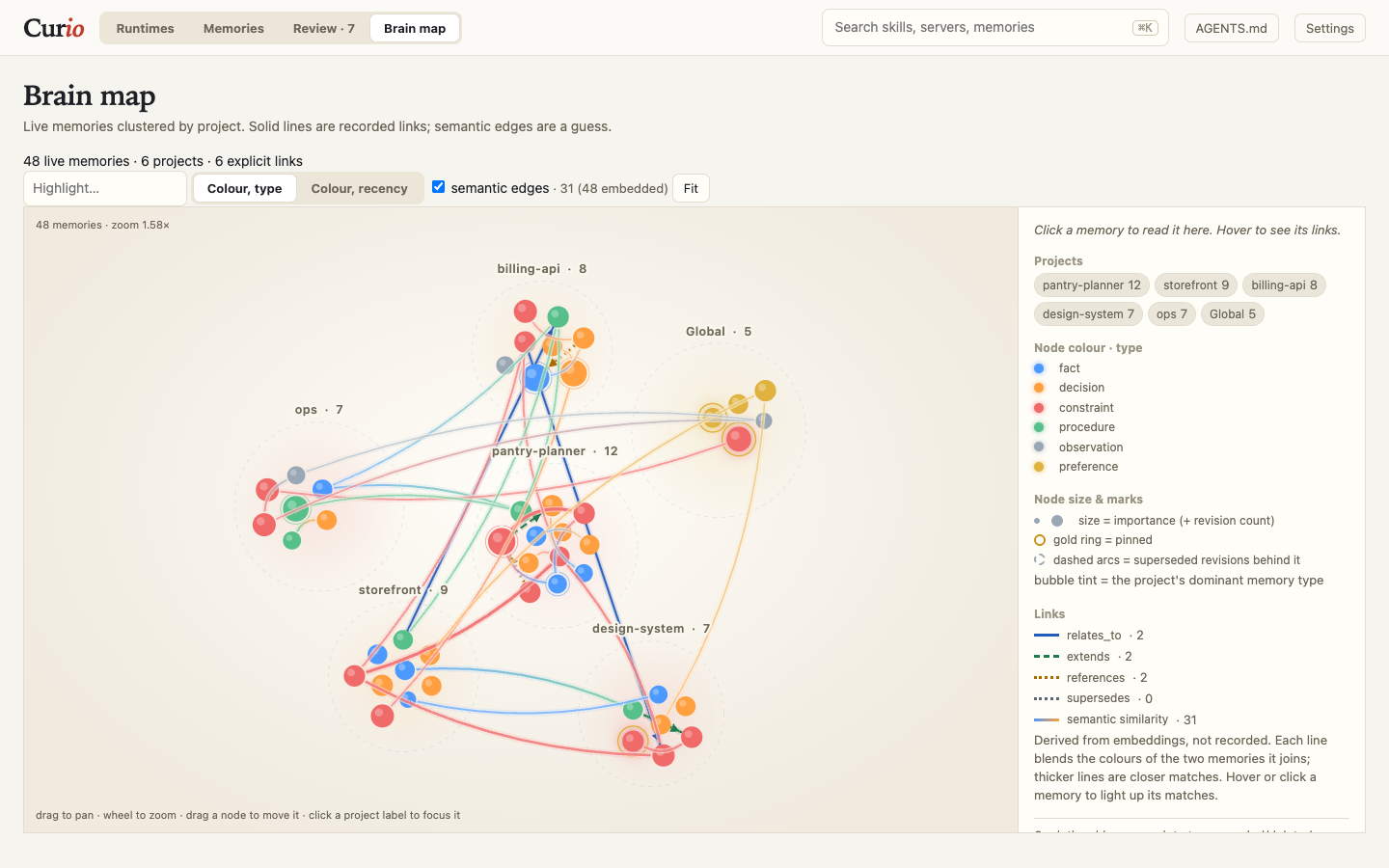1389x868 pixels.
Task: Open AGENTS.md
Action: [1232, 28]
